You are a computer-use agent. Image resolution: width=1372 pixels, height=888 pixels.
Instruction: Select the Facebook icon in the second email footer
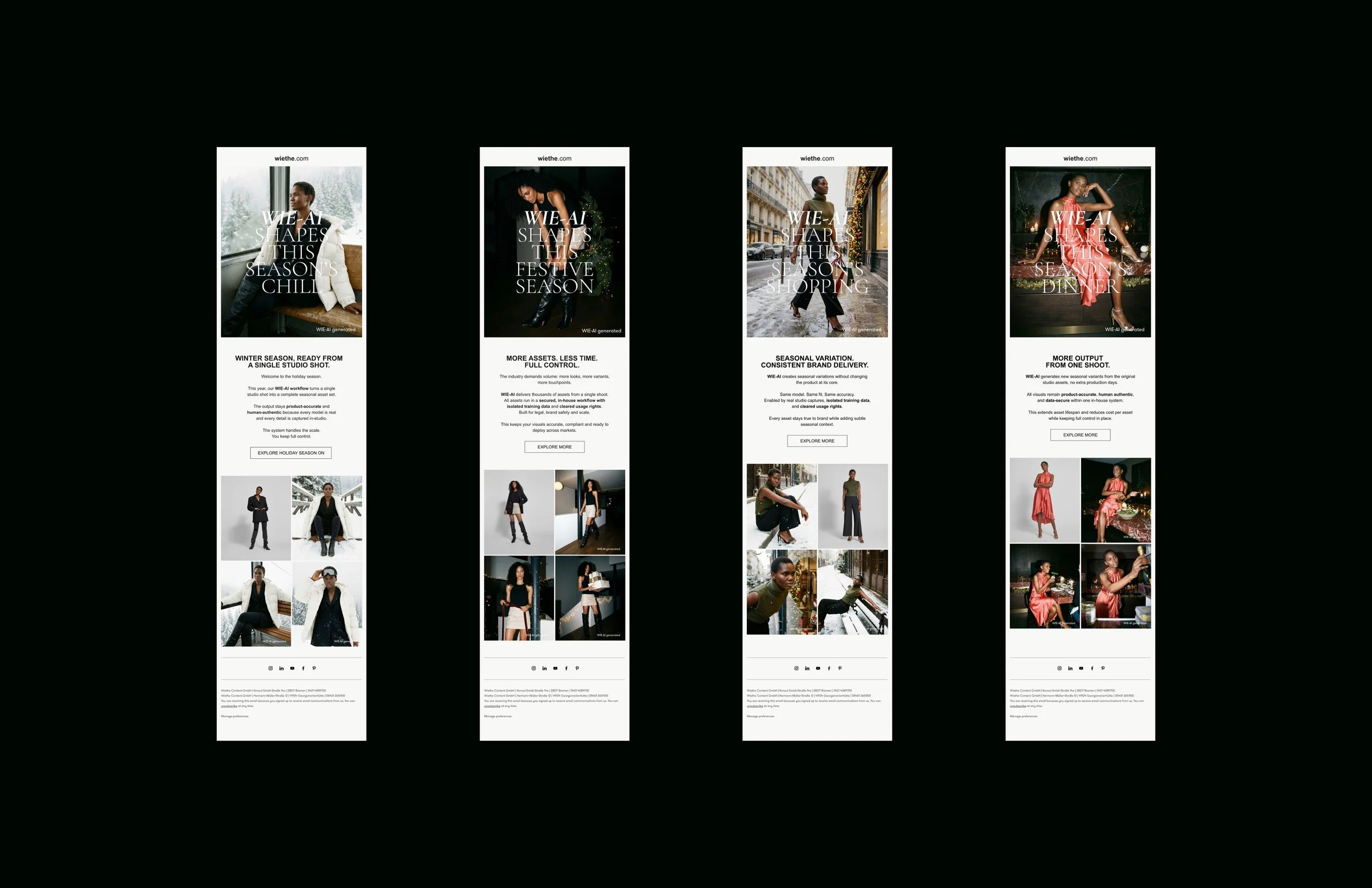point(566,668)
